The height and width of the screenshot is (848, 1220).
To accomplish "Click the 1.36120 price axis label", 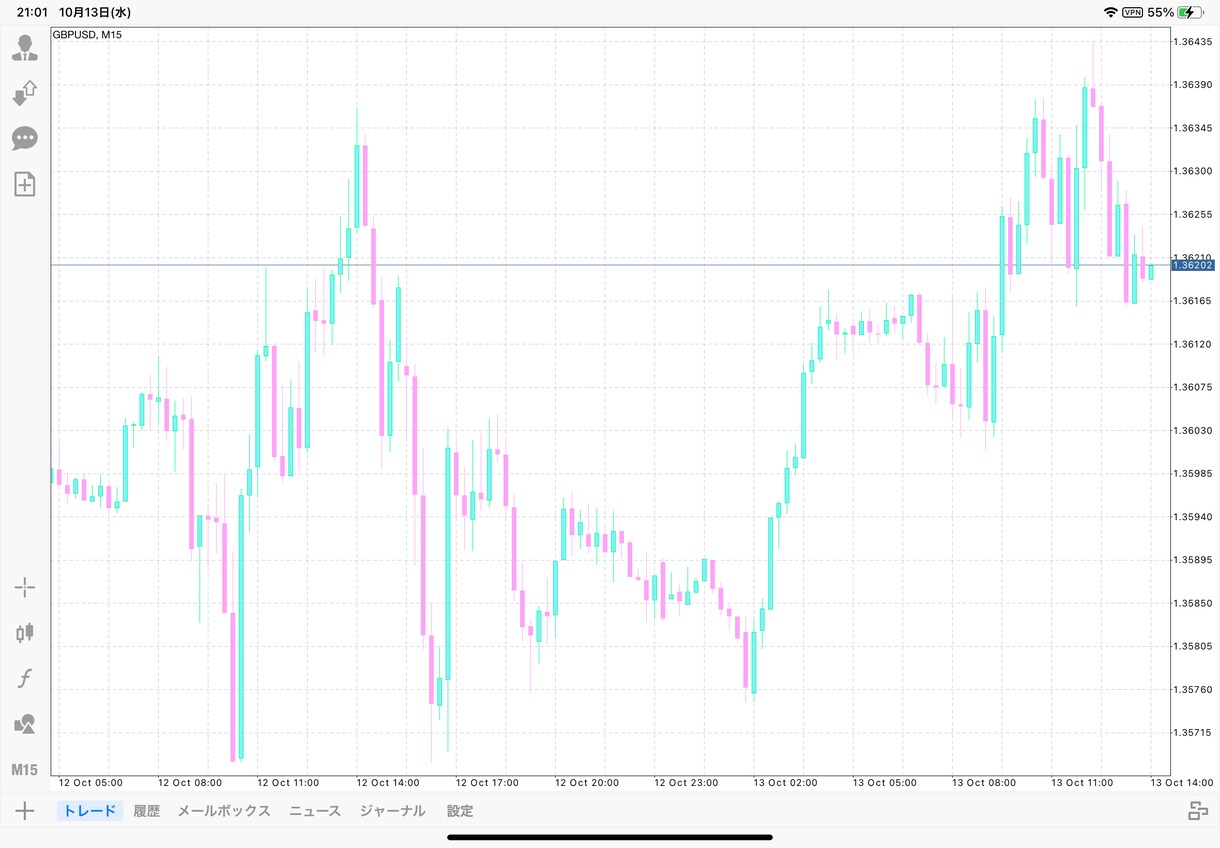I will coord(1193,344).
